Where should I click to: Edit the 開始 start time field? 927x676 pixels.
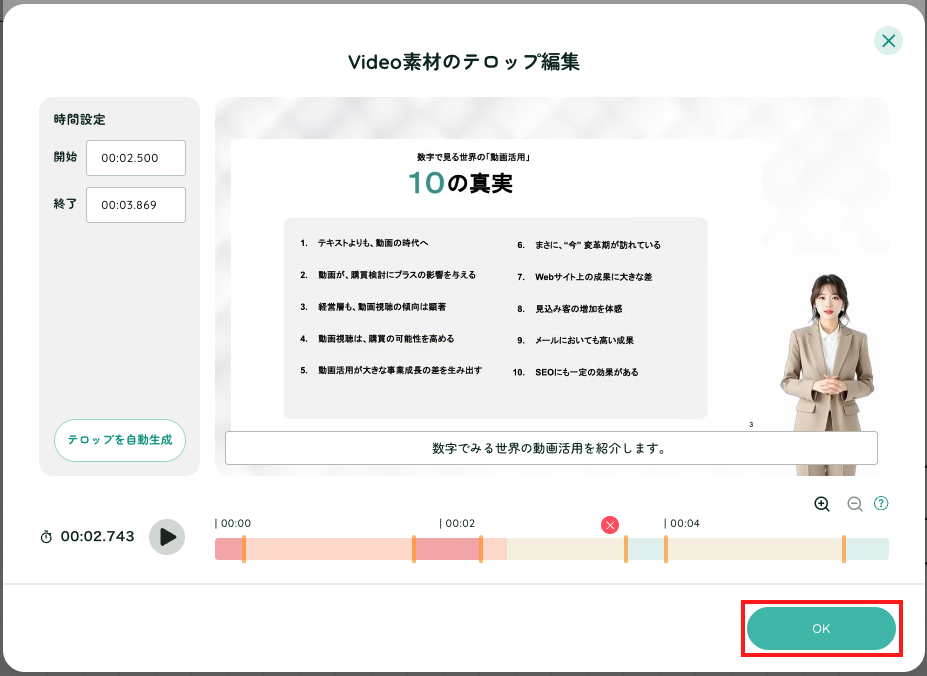pyautogui.click(x=136, y=158)
